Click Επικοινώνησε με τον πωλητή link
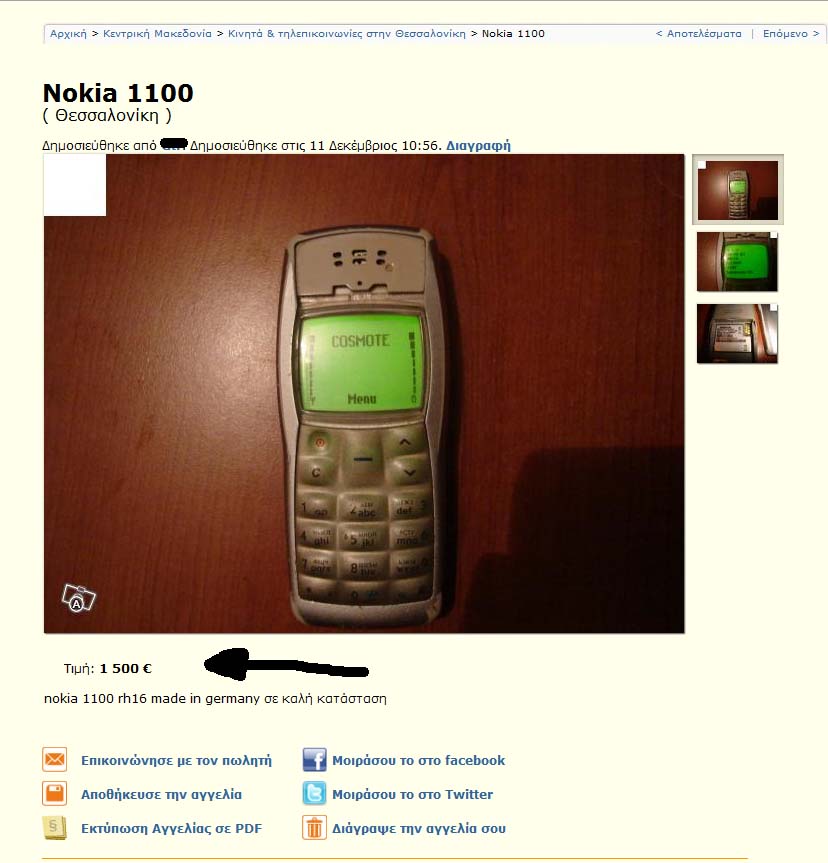This screenshot has width=828, height=863. point(176,761)
